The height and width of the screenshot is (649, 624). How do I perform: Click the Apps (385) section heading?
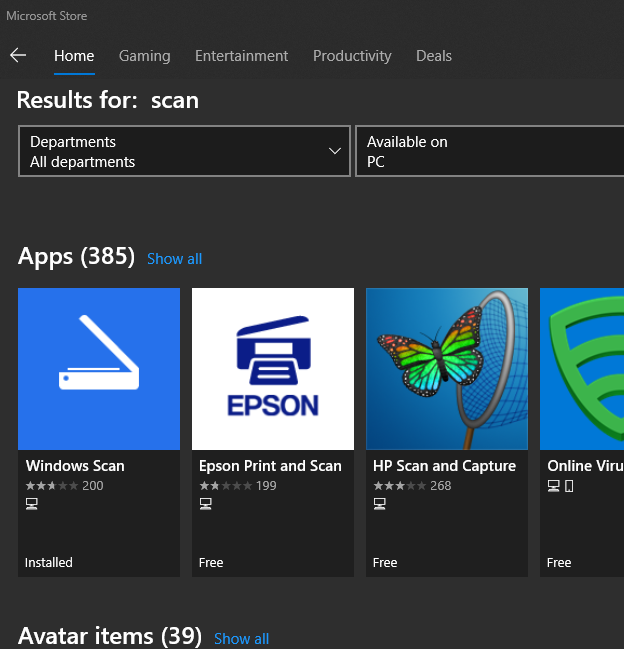pos(76,256)
